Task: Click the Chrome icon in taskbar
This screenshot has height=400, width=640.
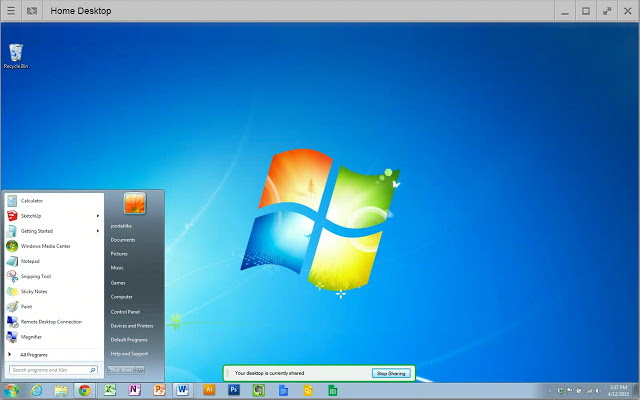Action: coord(85,390)
